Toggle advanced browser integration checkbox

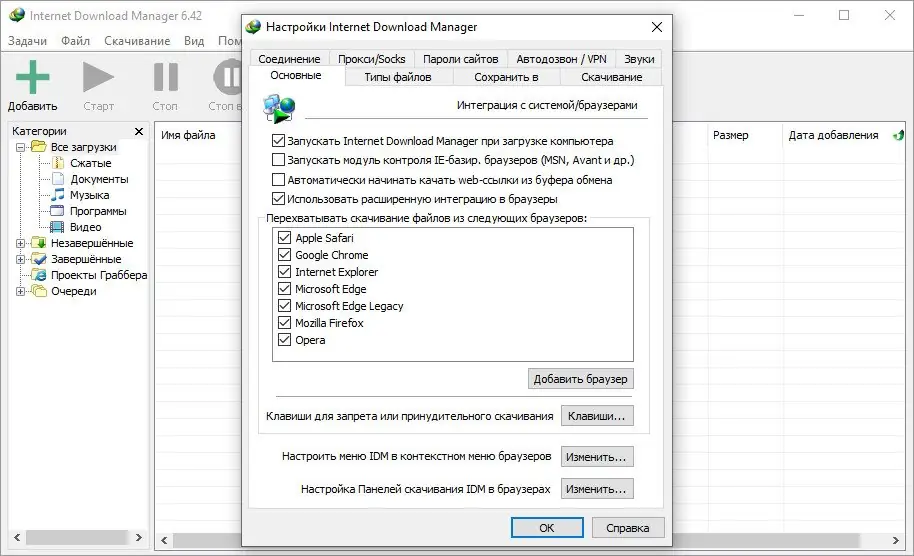[x=278, y=199]
